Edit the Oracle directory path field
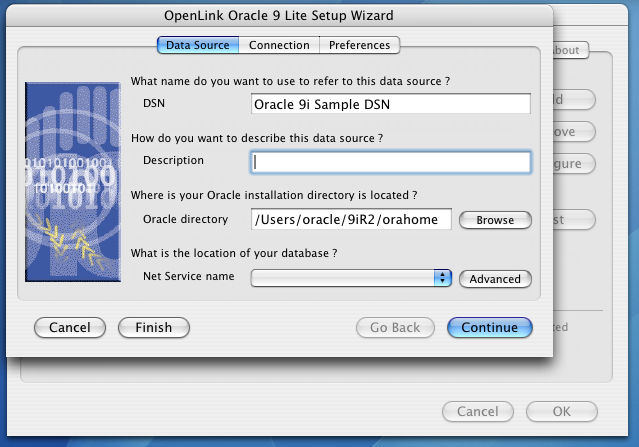This screenshot has width=639, height=447. (x=351, y=219)
